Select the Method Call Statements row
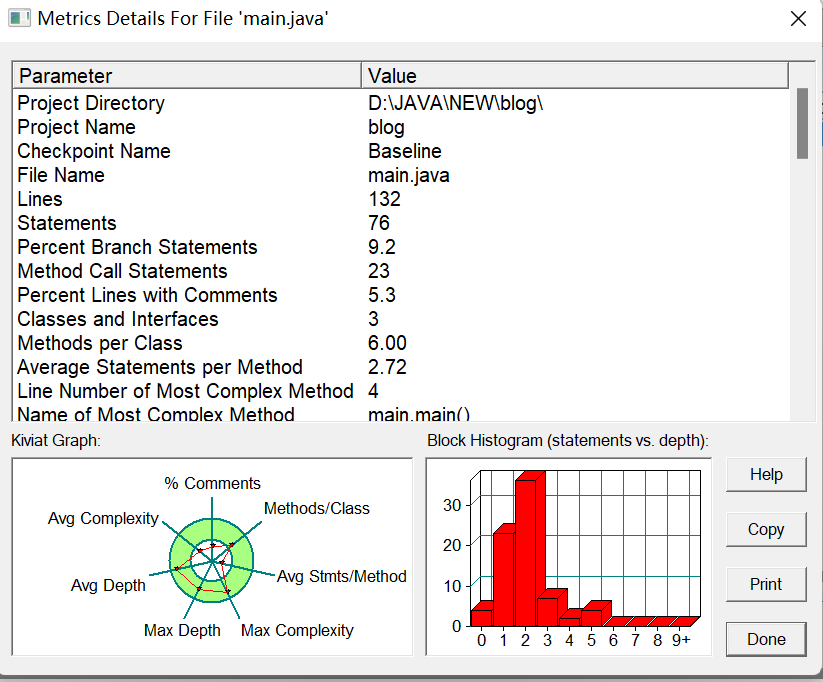823x682 pixels. (401, 271)
